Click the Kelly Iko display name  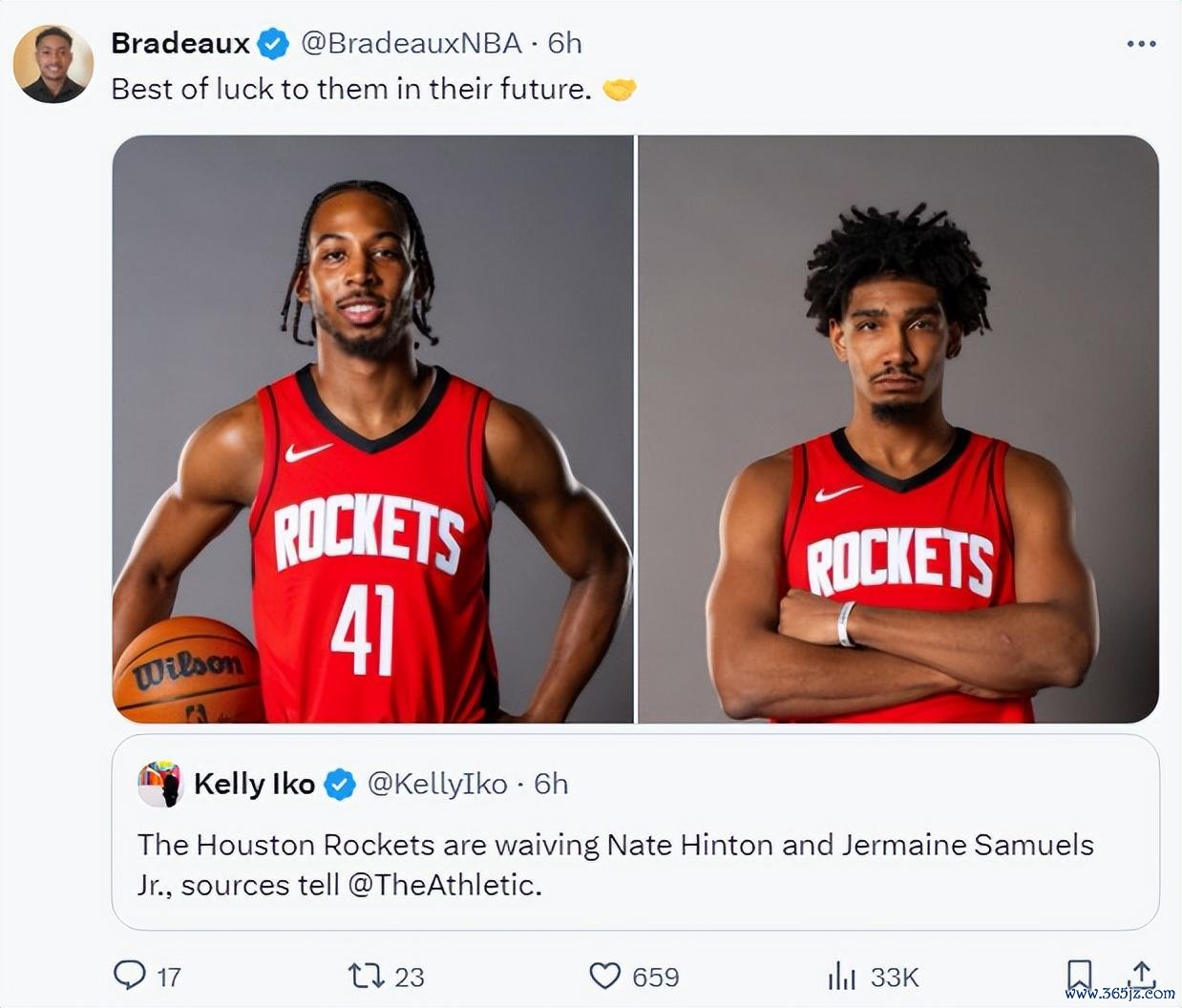[x=254, y=784]
